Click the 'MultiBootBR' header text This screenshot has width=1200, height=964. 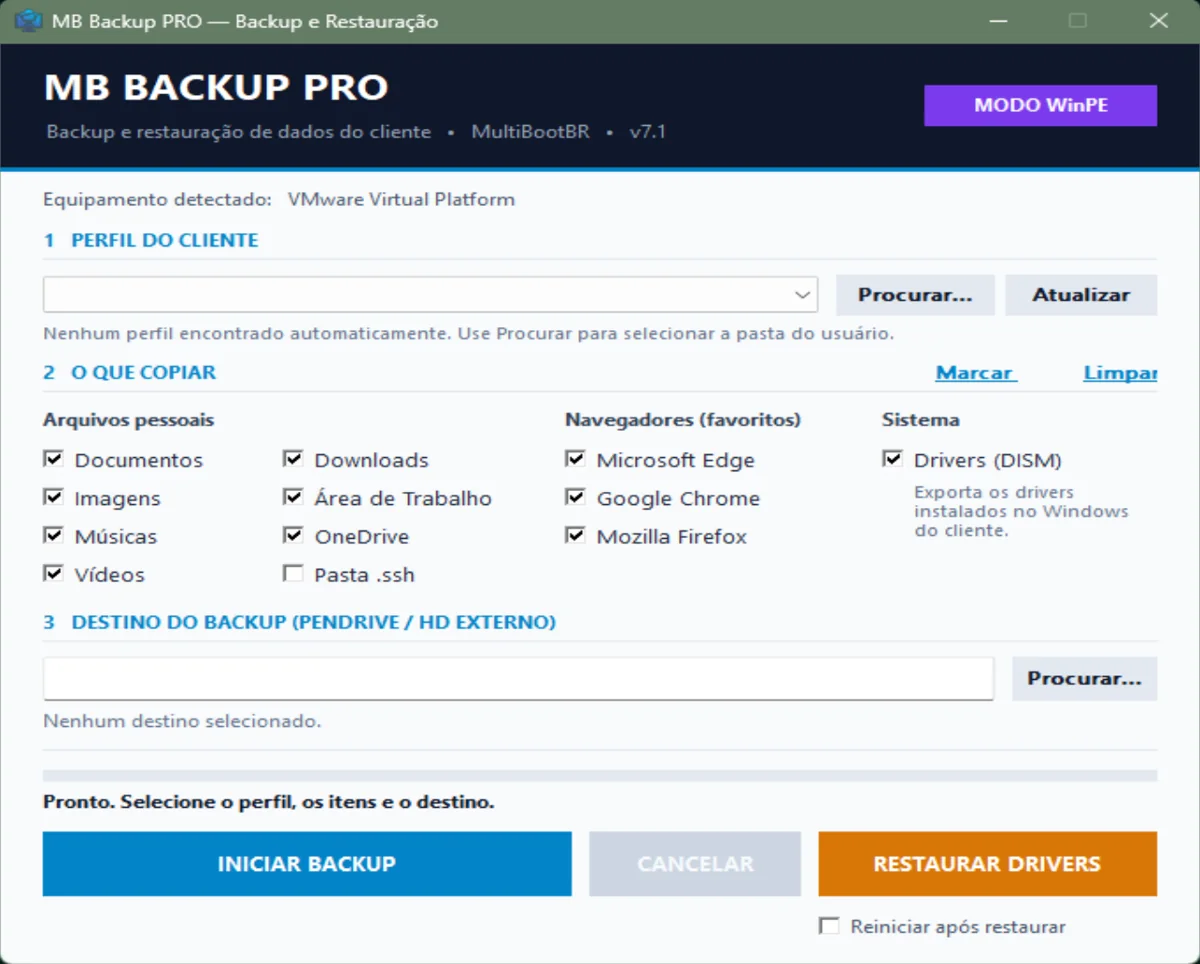click(530, 132)
